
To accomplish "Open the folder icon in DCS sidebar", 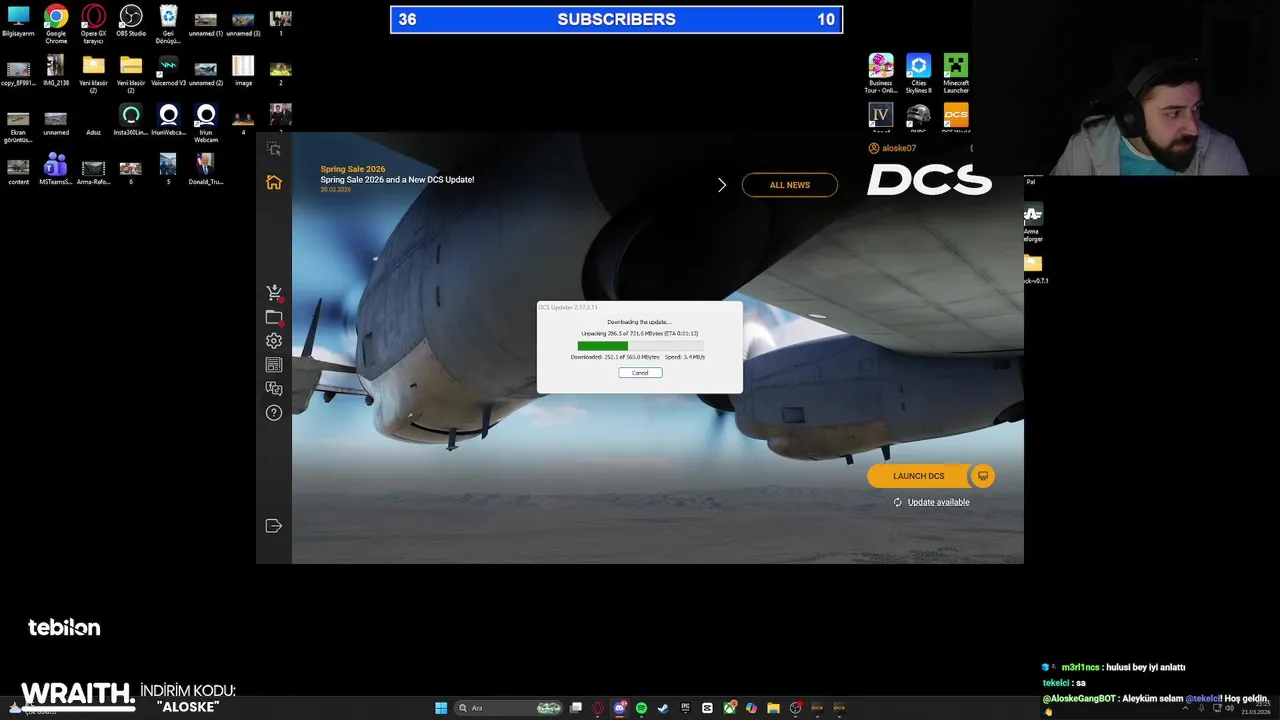I will (273, 317).
